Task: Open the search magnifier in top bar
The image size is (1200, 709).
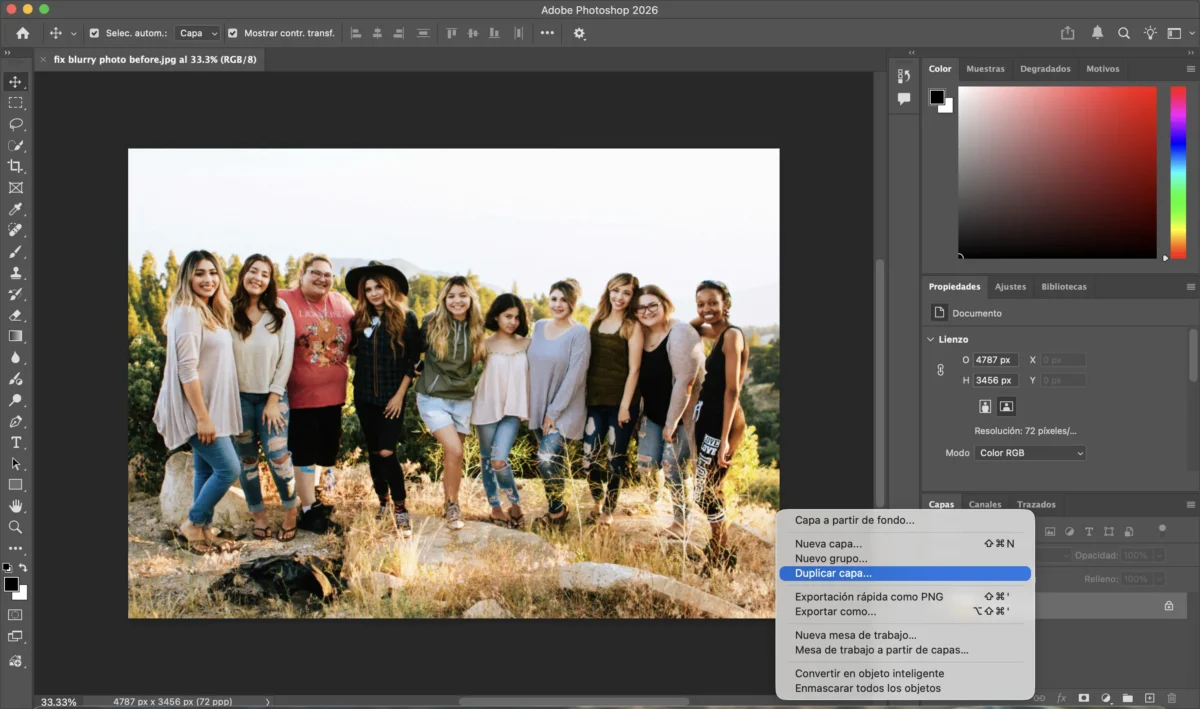Action: 1124,33
